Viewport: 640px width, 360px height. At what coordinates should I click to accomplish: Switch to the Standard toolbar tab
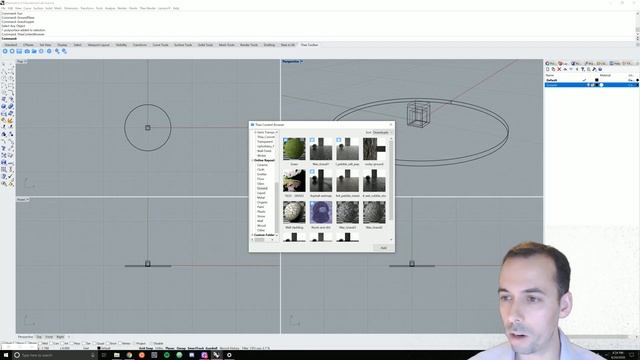pos(11,45)
